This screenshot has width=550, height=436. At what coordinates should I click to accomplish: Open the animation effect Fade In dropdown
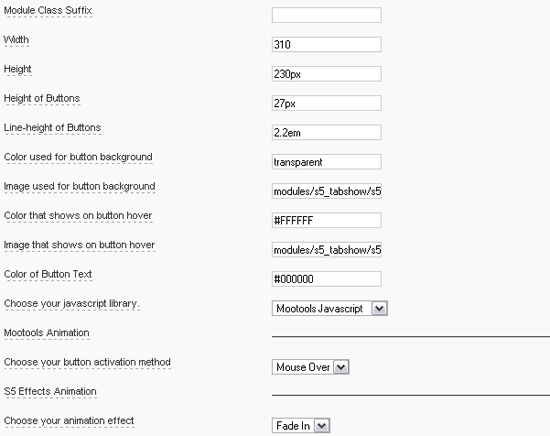click(322, 426)
